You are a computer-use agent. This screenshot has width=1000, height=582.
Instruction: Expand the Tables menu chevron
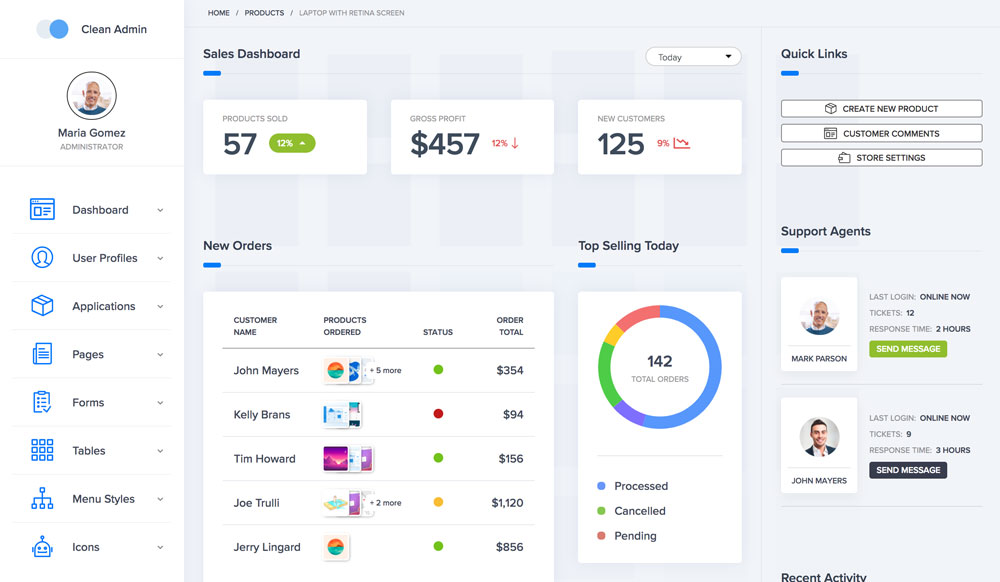160,451
